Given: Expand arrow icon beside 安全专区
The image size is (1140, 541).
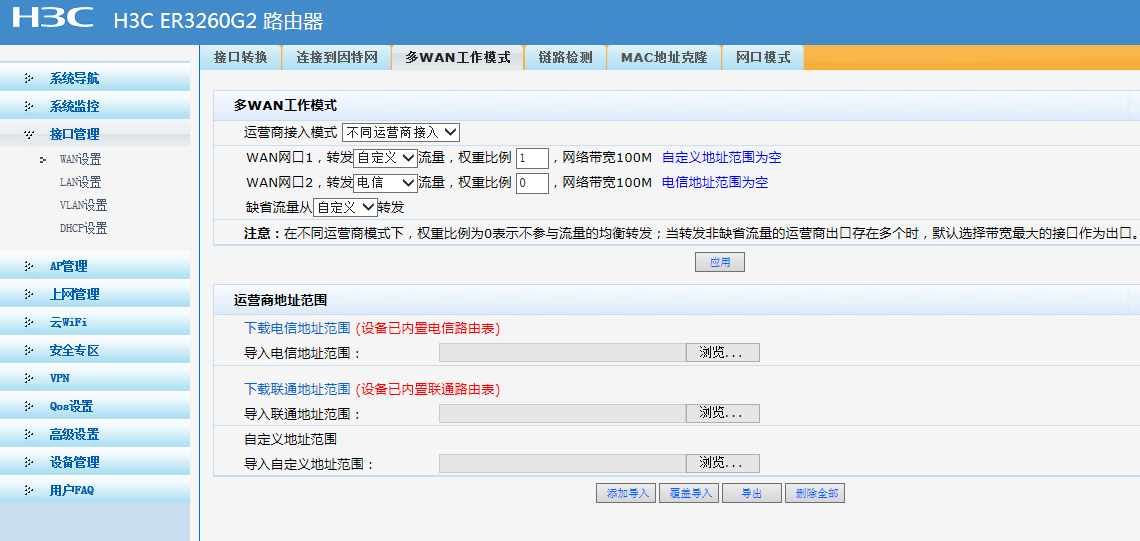Looking at the screenshot, I should [29, 350].
